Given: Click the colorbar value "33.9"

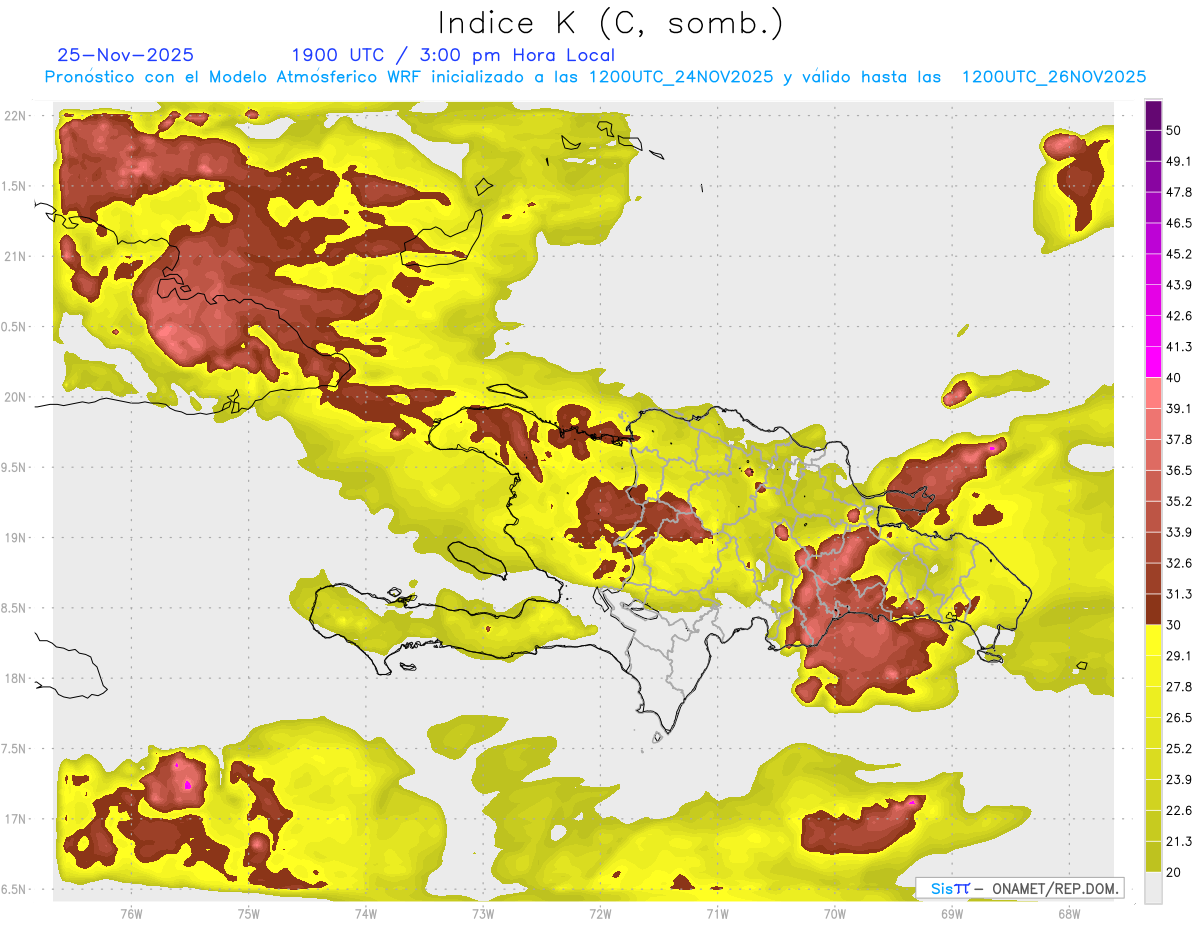Looking at the screenshot, I should [x=1179, y=532].
